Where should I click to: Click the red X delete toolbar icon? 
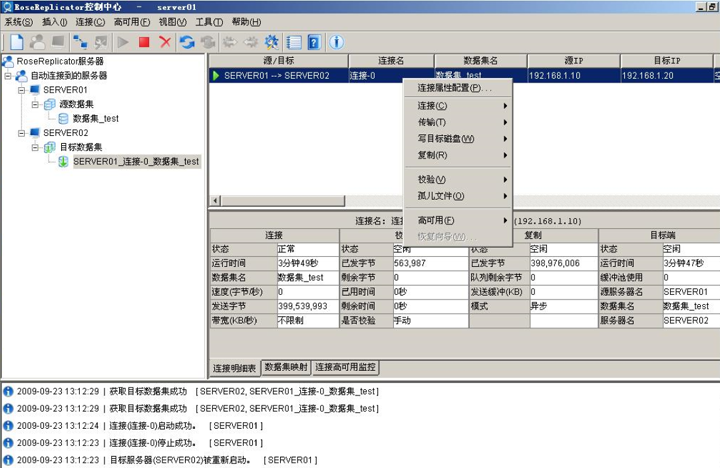tap(165, 42)
